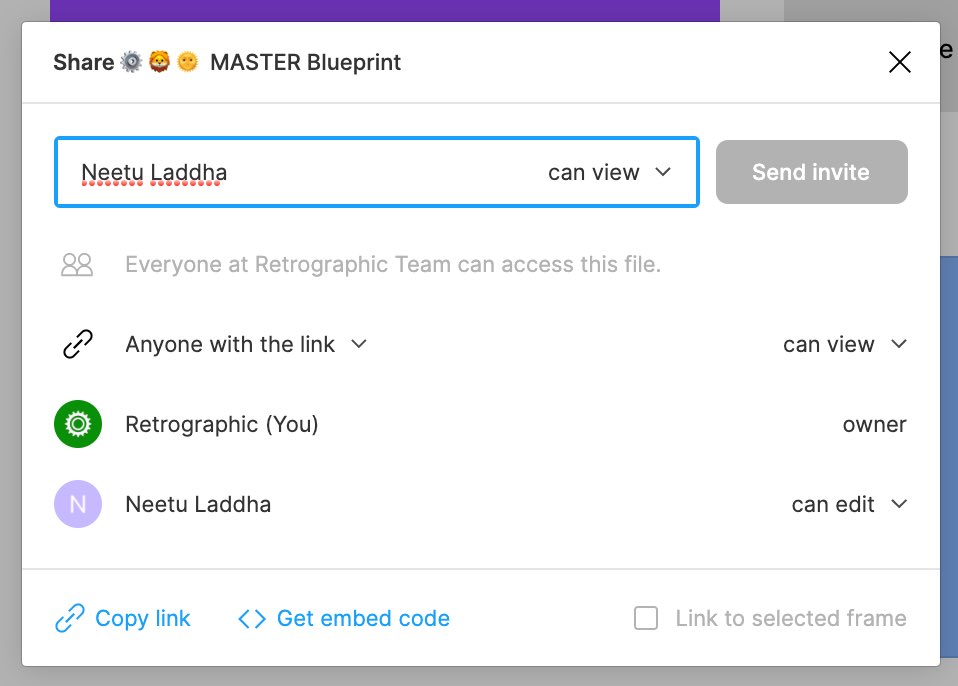958x686 pixels.
Task: Click the lion emoji in the file title
Action: point(162,61)
